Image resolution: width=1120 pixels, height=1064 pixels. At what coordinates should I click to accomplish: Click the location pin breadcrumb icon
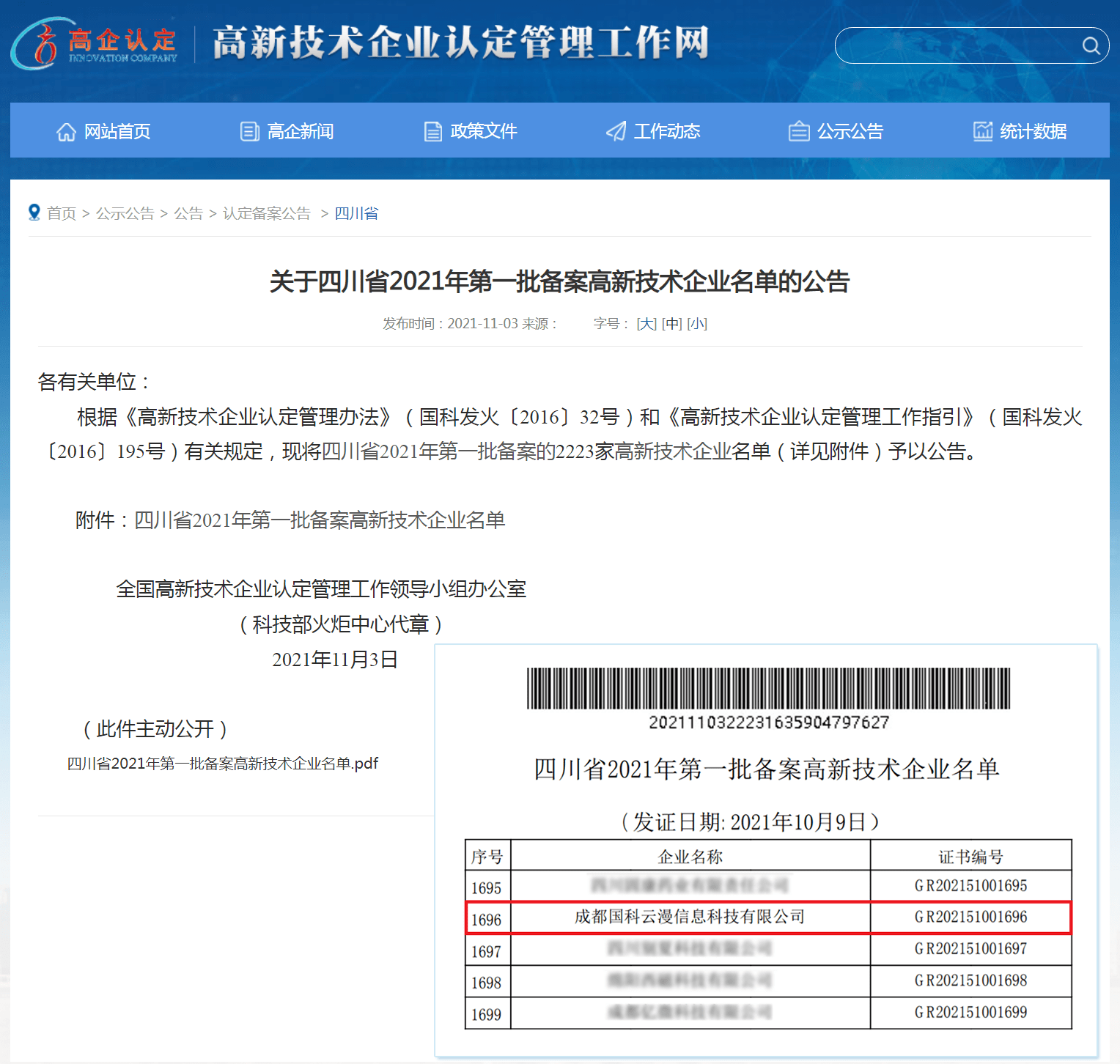34,213
